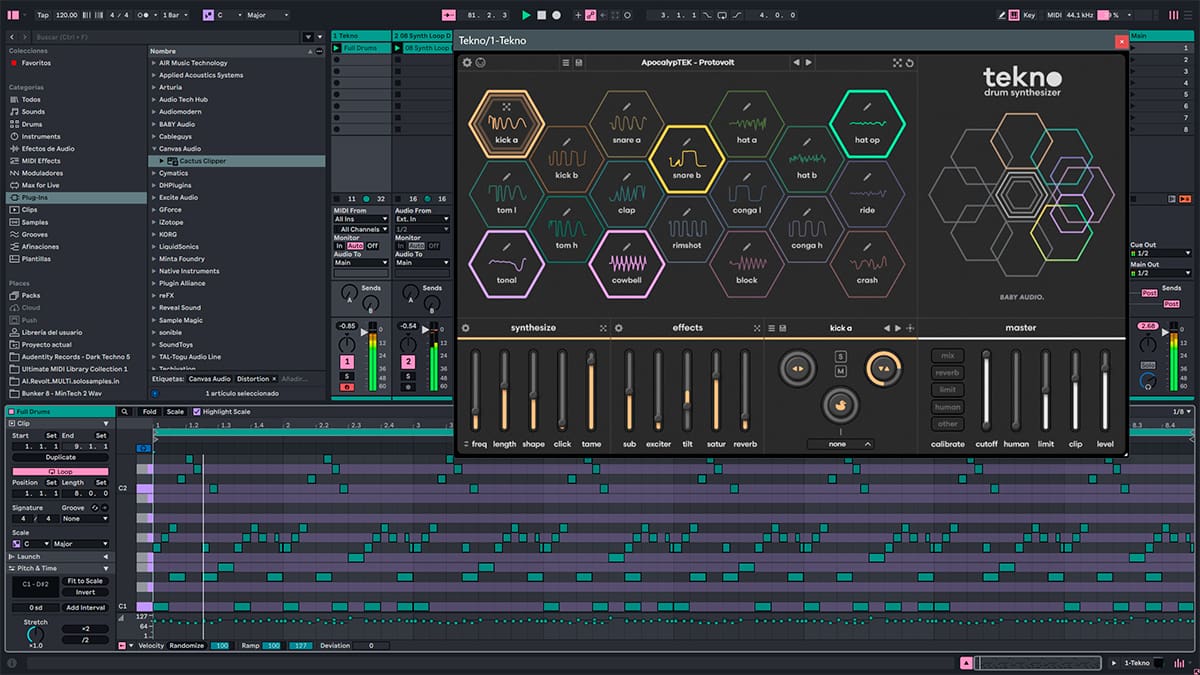The image size is (1200, 675).
Task: Arm the transport record button
Action: [x=557, y=15]
